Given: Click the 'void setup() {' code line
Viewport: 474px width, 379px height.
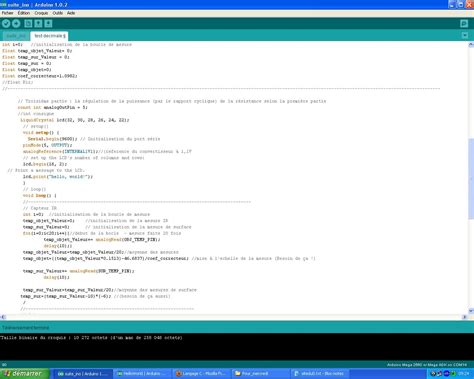Looking at the screenshot, I should pos(41,133).
